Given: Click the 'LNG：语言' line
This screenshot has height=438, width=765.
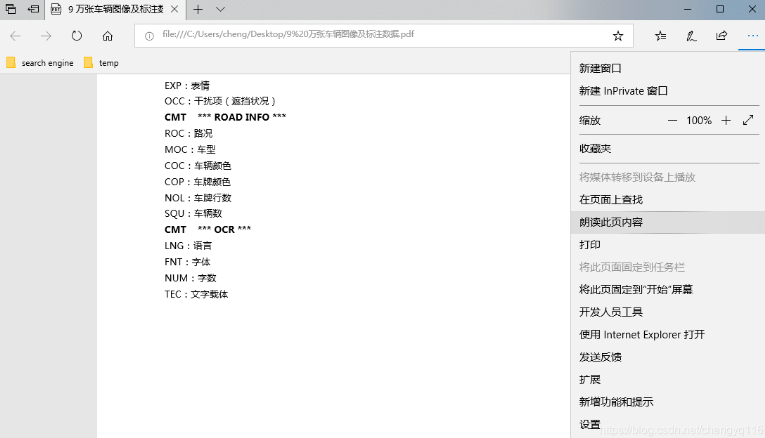Looking at the screenshot, I should [188, 246].
